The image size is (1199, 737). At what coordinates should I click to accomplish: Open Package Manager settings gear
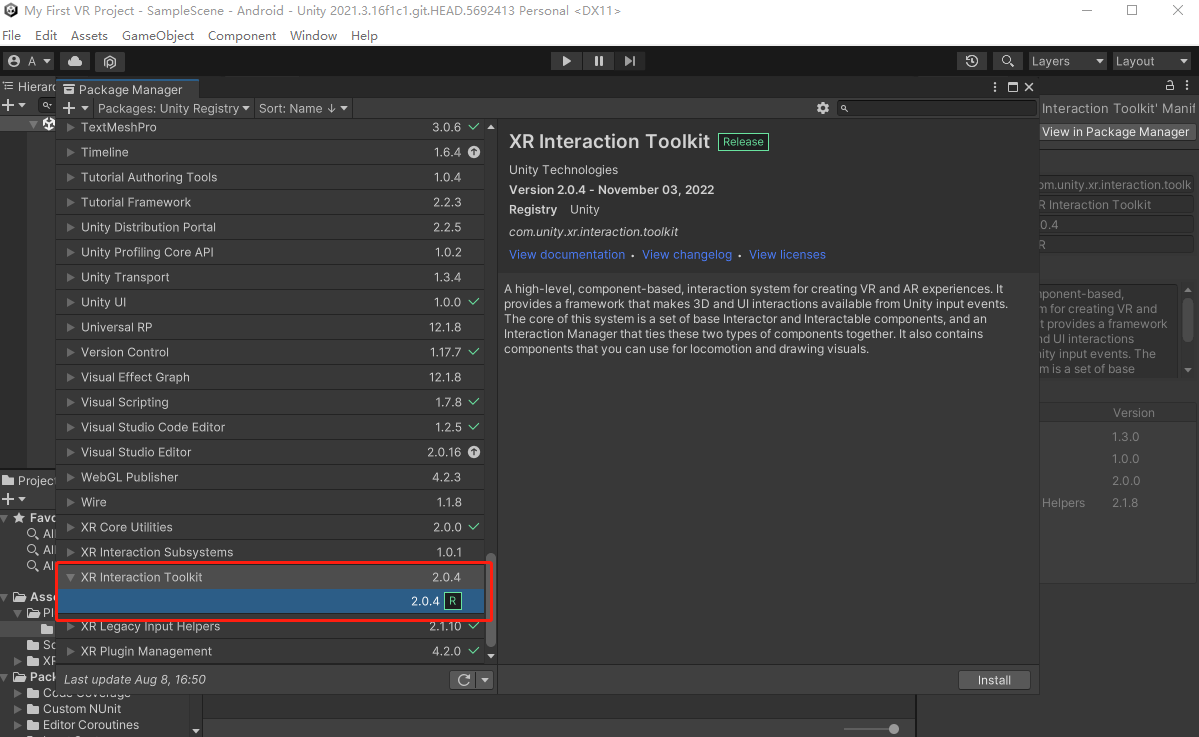pyautogui.click(x=823, y=108)
